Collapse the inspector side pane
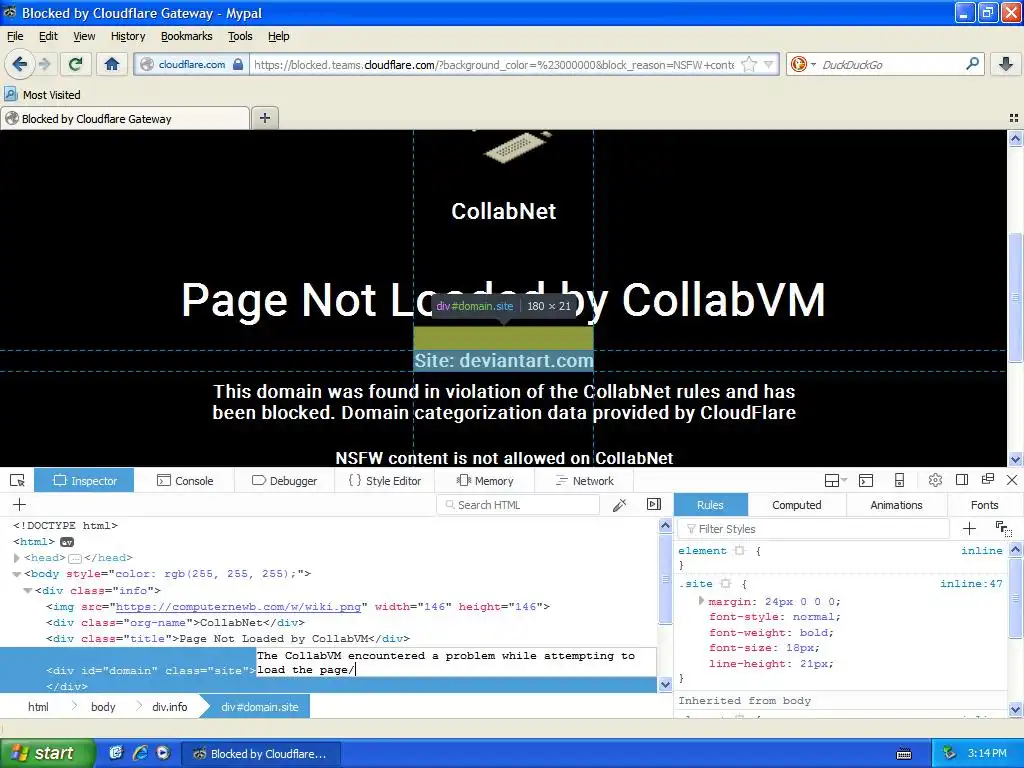 click(x=654, y=504)
